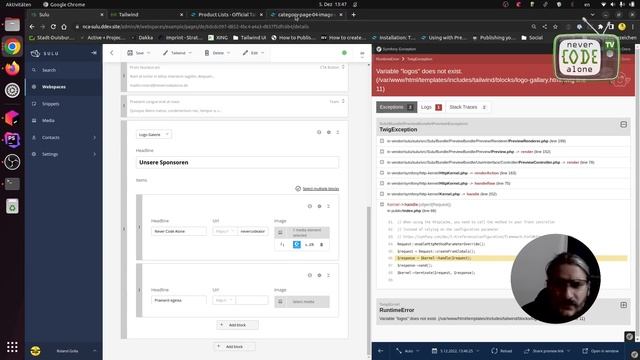Edit the Praesent egestas headline input
Viewport: 640px width, 360px height.
click(179, 300)
